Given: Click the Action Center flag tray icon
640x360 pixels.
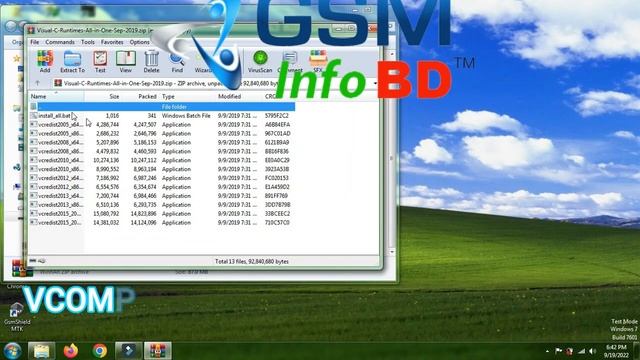Looking at the screenshot, I should pyautogui.click(x=559, y=351).
